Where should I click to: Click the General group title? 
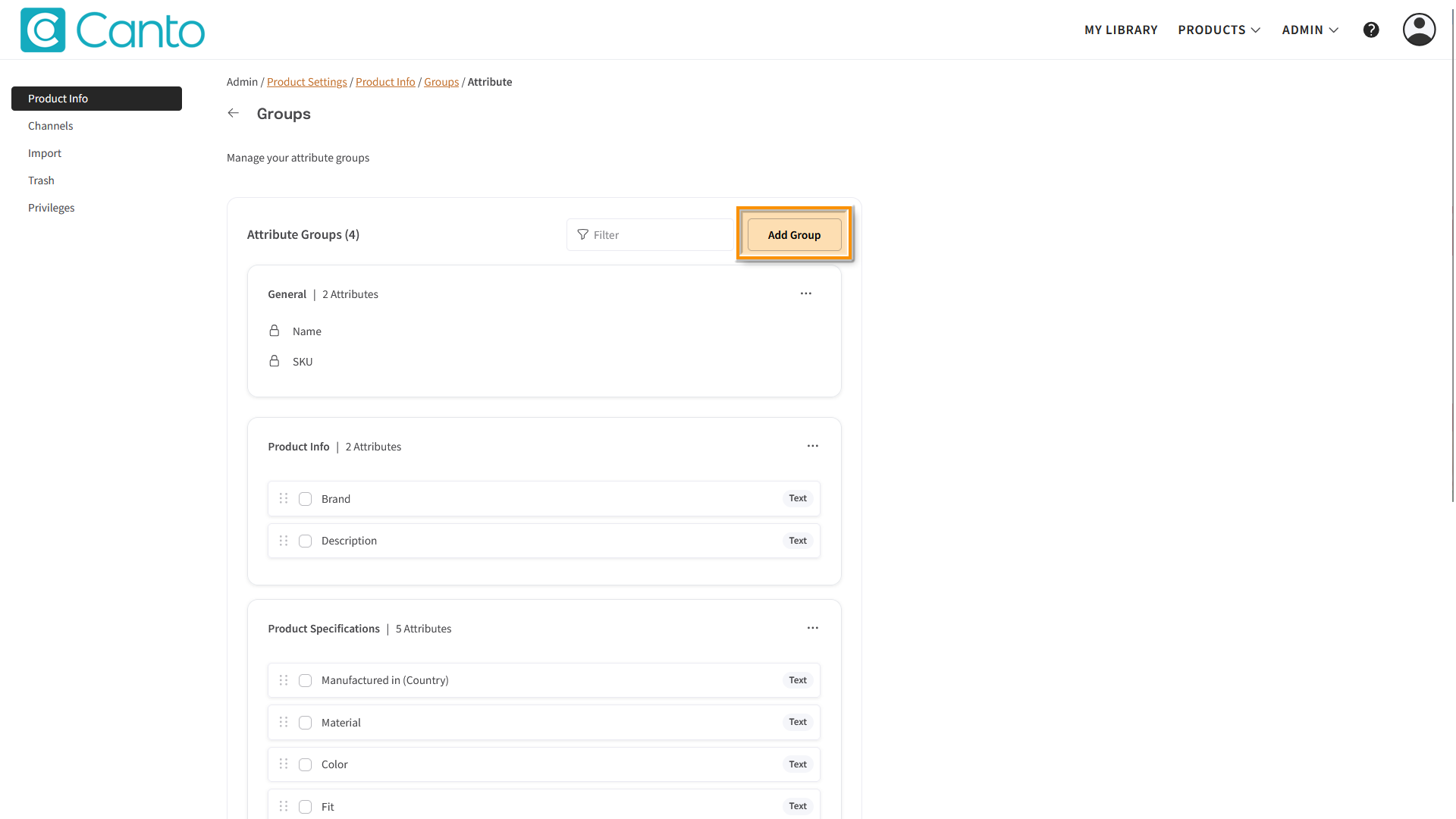coord(287,294)
